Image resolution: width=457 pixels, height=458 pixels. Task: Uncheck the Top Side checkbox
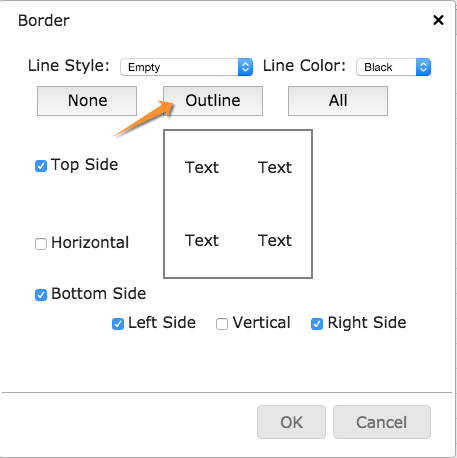coord(41,166)
